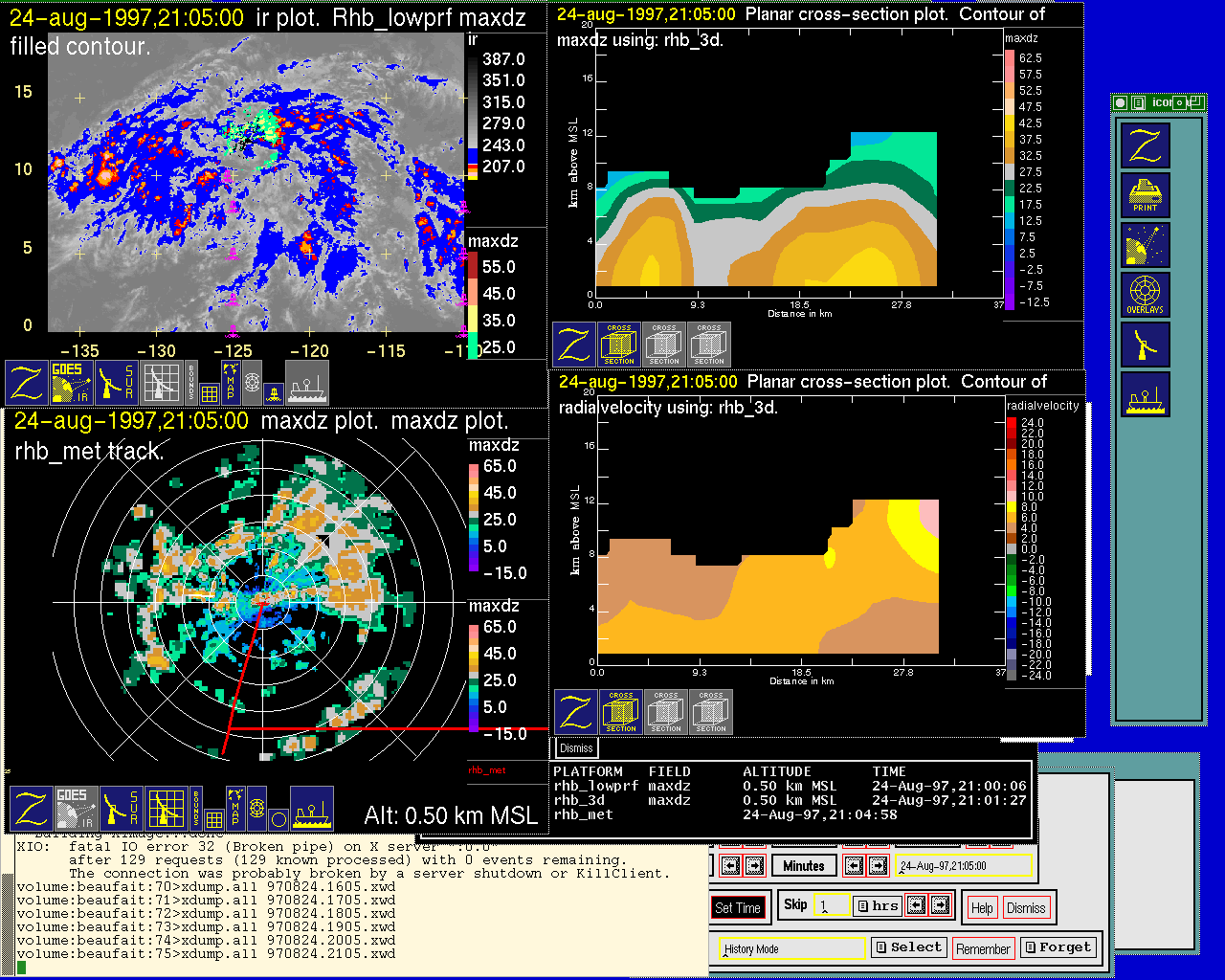
Task: Open the hrs units dropdown next to Skip
Action: 877,905
